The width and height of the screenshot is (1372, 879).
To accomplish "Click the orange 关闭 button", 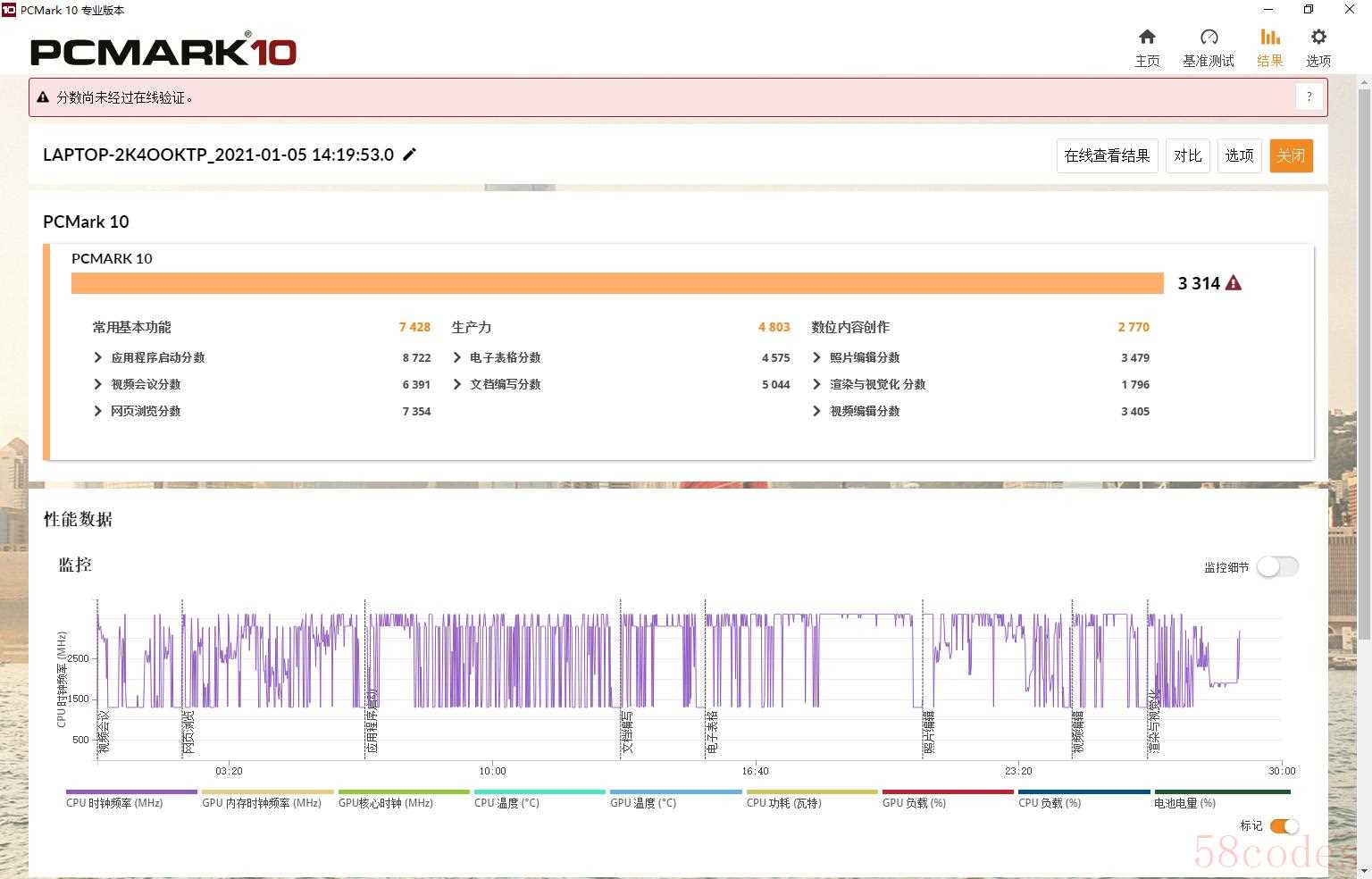I will [x=1292, y=155].
